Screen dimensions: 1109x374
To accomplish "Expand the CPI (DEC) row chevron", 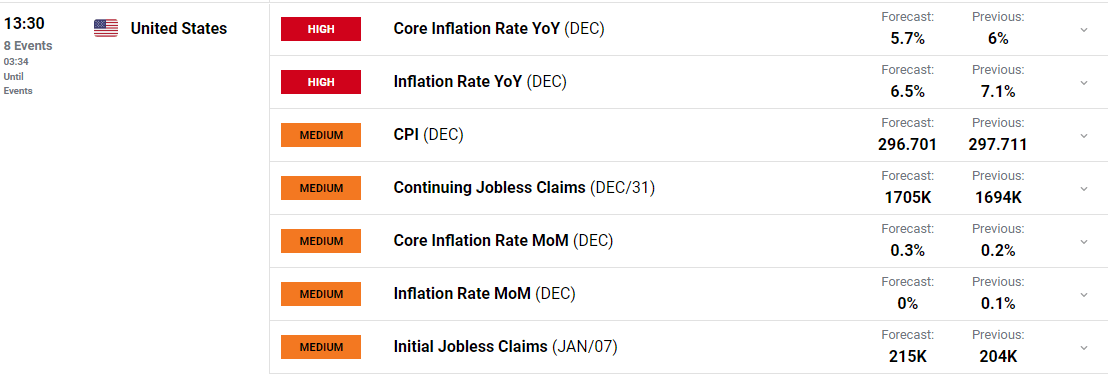I will click(1084, 136).
